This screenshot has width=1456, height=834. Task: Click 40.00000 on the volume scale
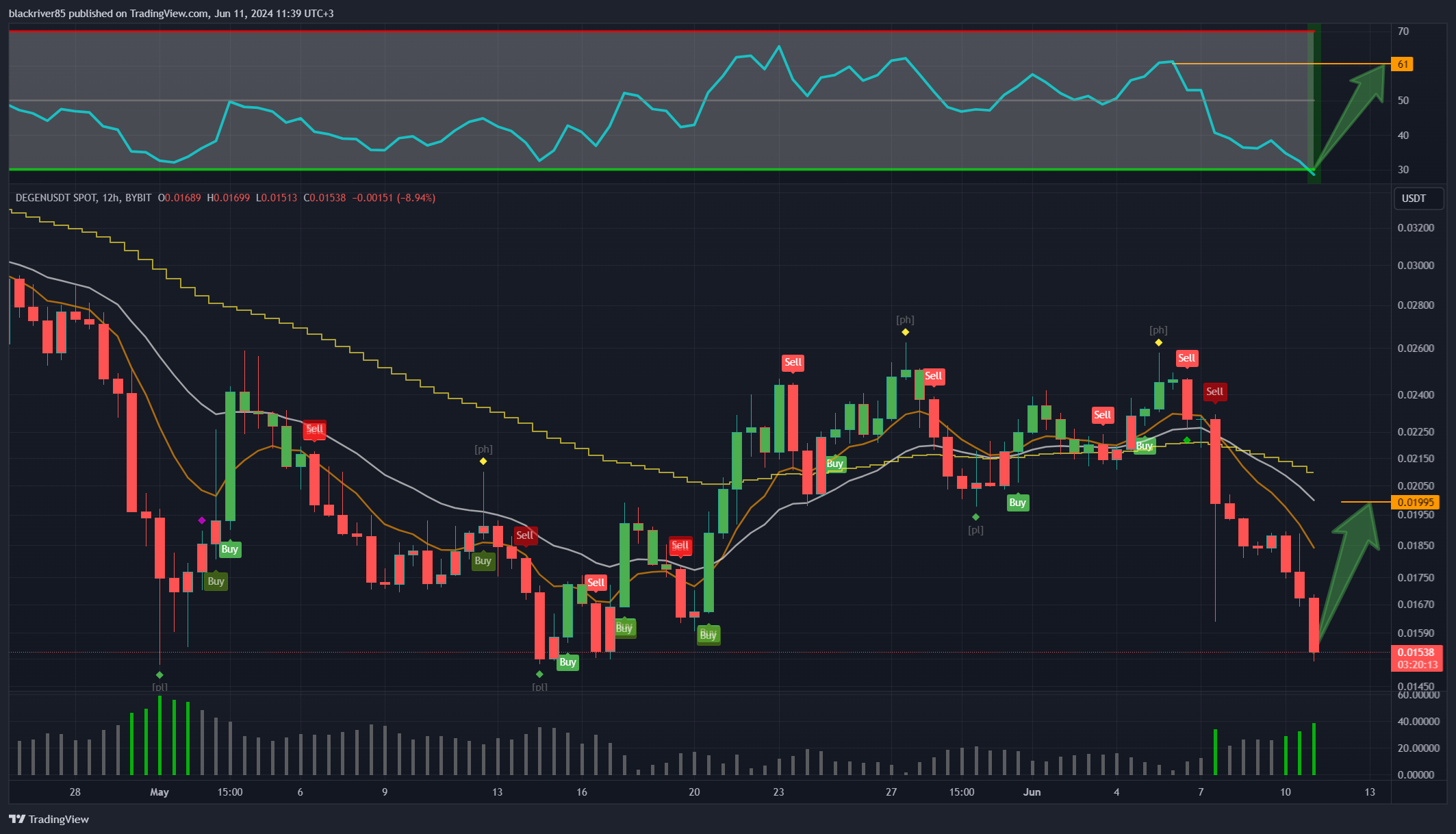(1418, 722)
